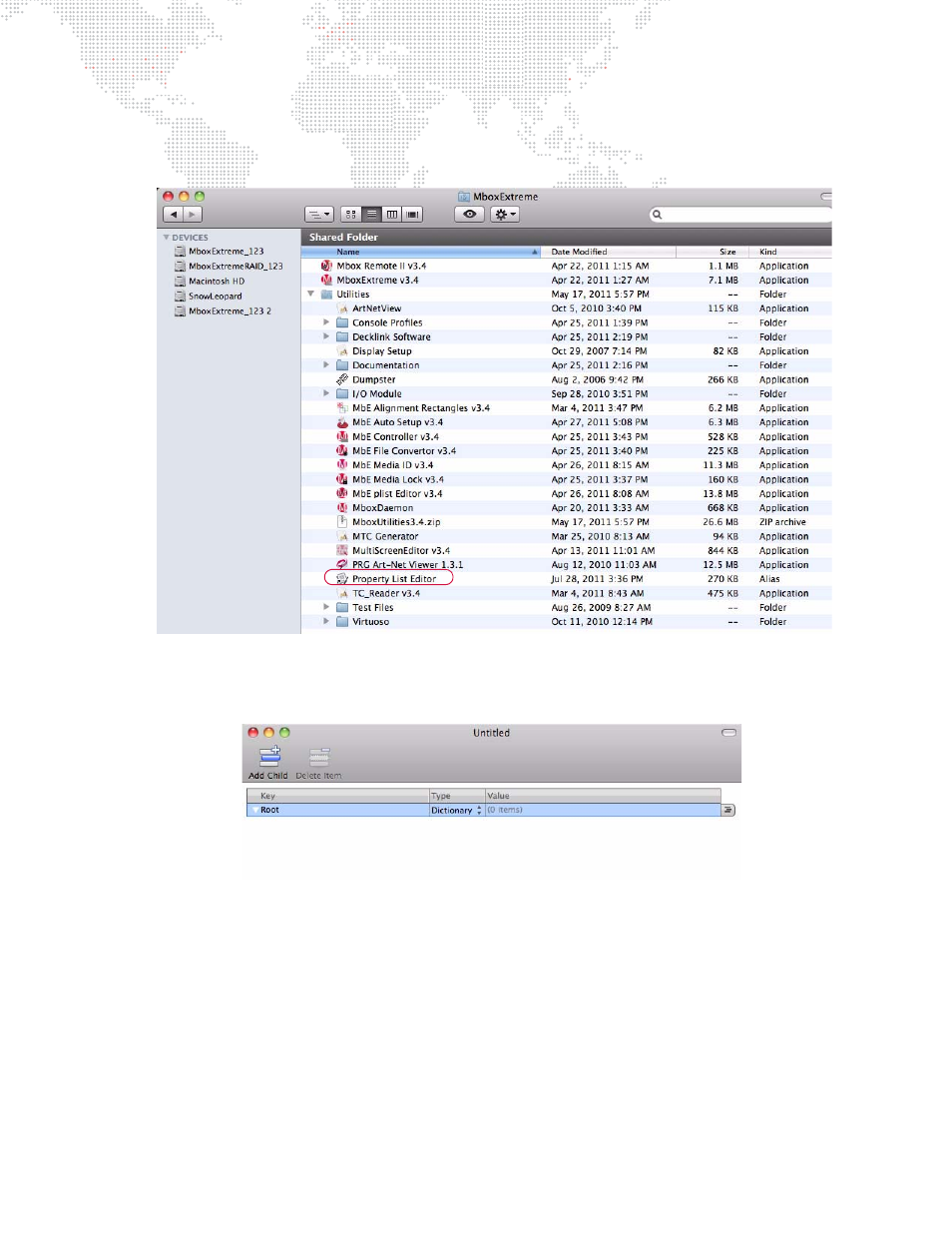
Task: Click the Key column header
Action: click(x=338, y=796)
